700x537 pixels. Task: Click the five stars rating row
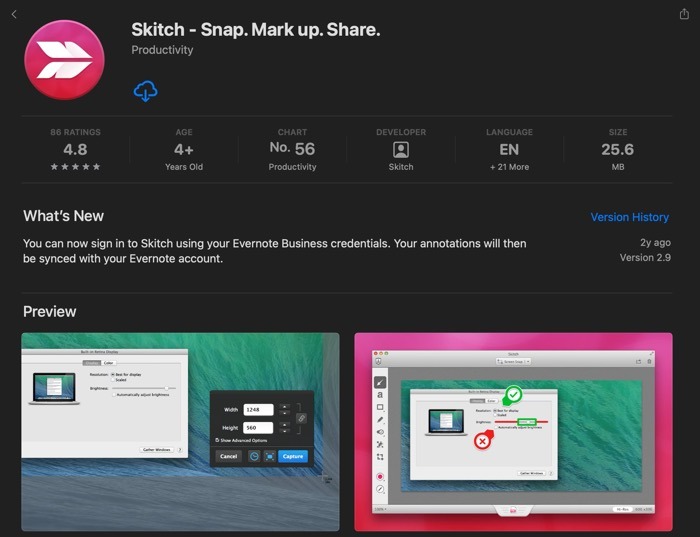(75, 167)
